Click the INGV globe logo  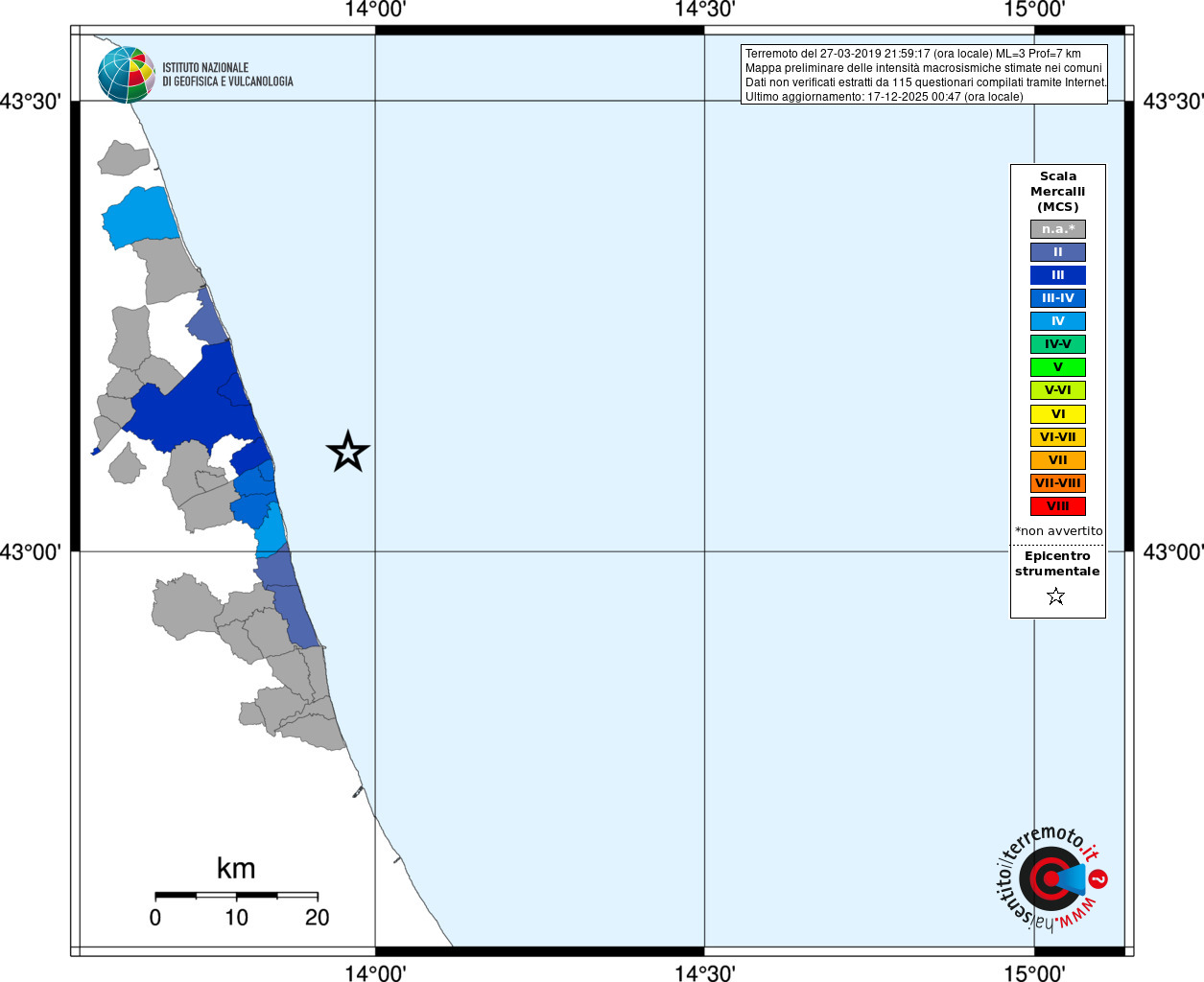[x=126, y=75]
